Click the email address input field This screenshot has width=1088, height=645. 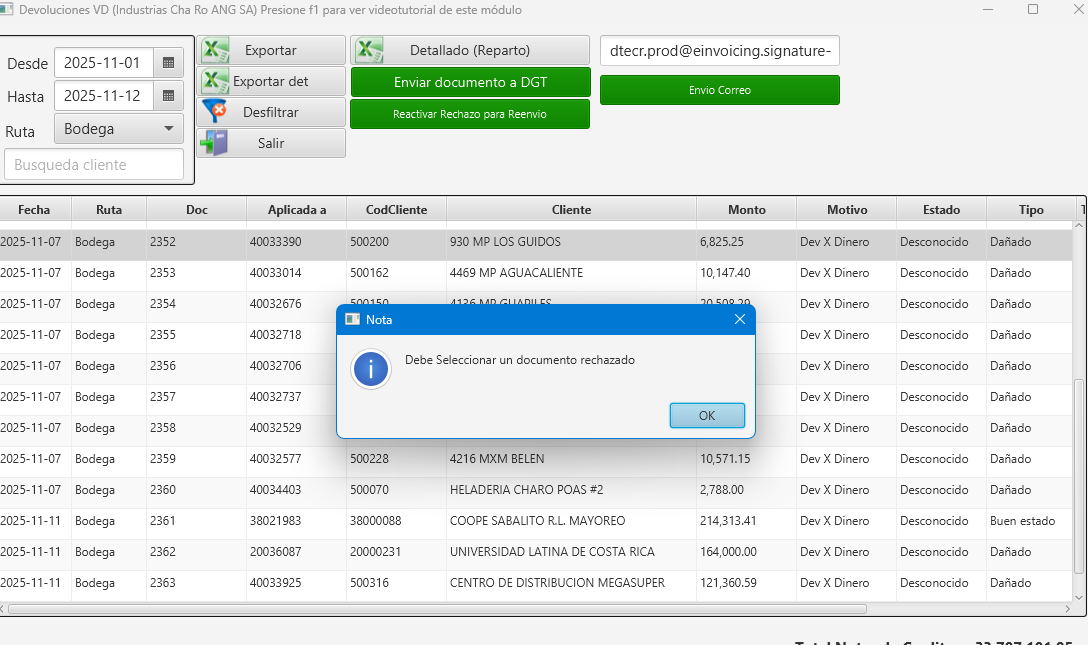coord(719,51)
